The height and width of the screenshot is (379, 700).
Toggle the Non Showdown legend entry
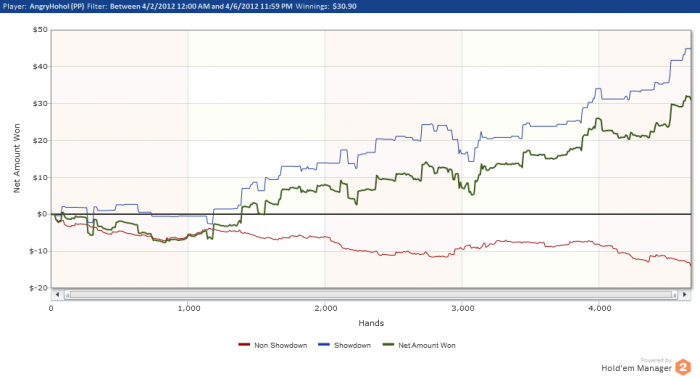click(x=273, y=345)
